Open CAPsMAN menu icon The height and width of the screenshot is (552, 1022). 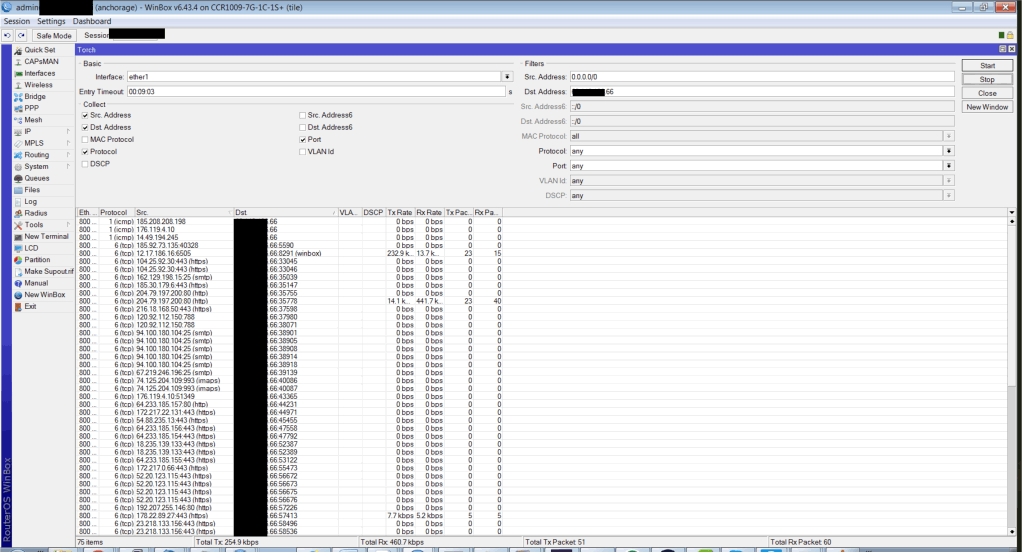pyautogui.click(x=18, y=62)
